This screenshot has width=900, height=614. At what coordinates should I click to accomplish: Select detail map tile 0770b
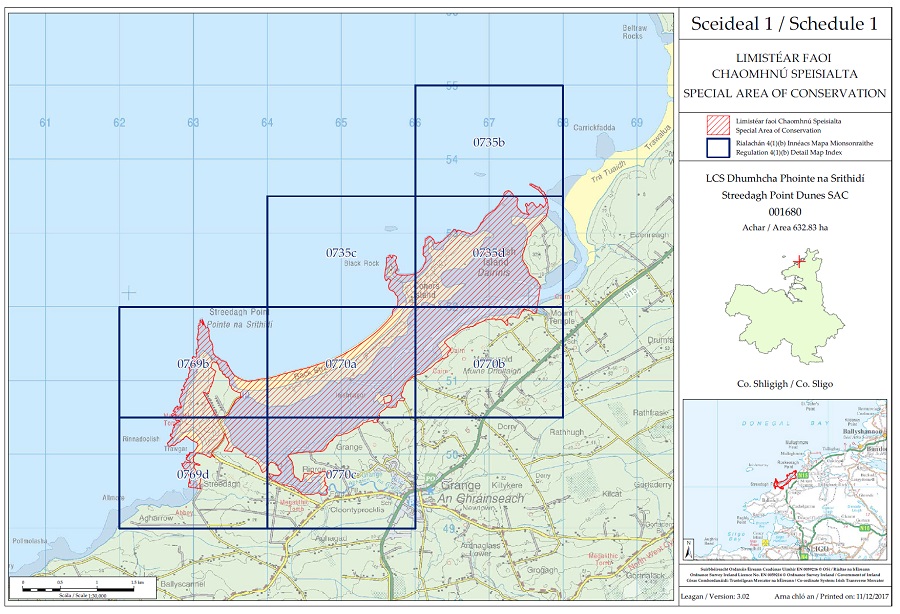pos(489,362)
